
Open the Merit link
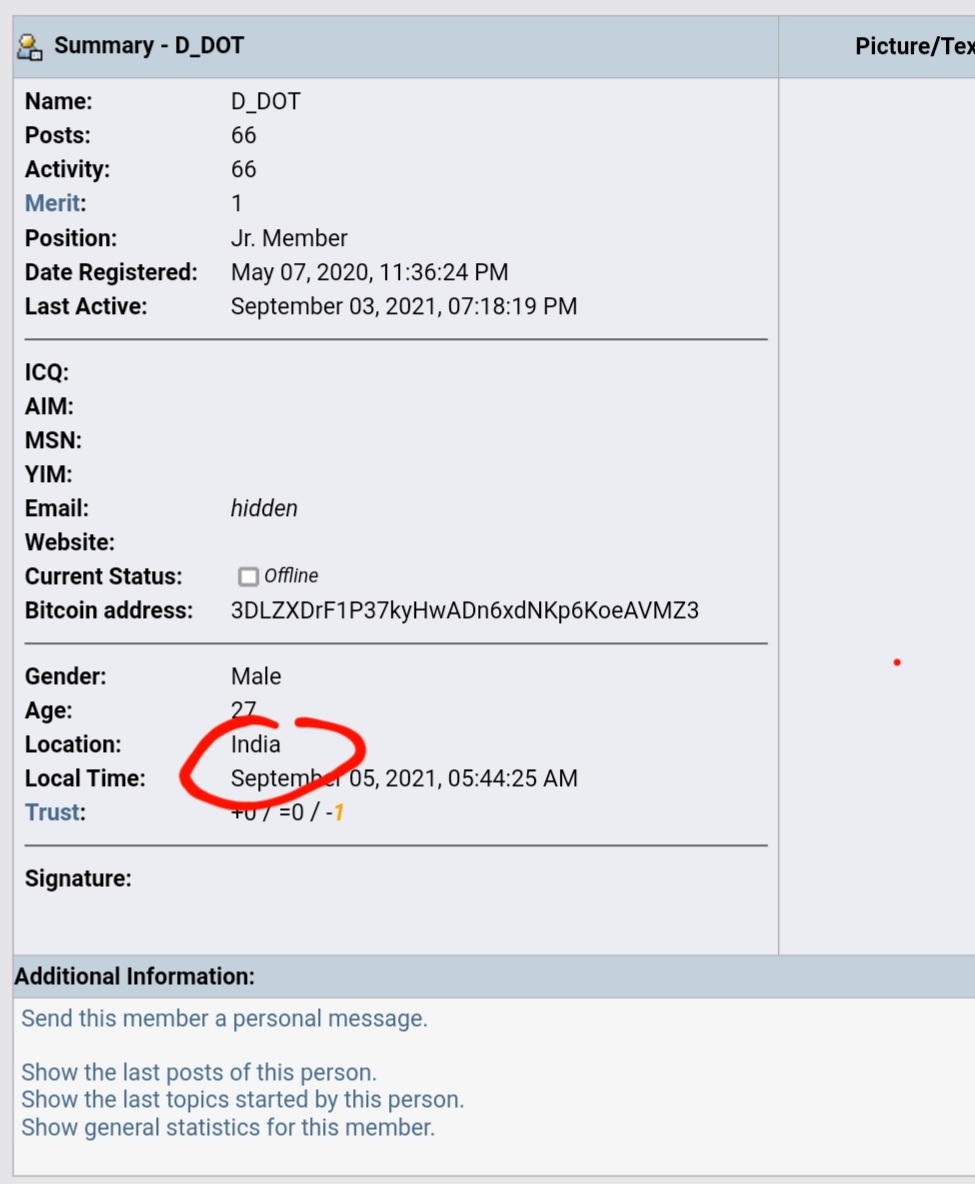click(x=52, y=203)
